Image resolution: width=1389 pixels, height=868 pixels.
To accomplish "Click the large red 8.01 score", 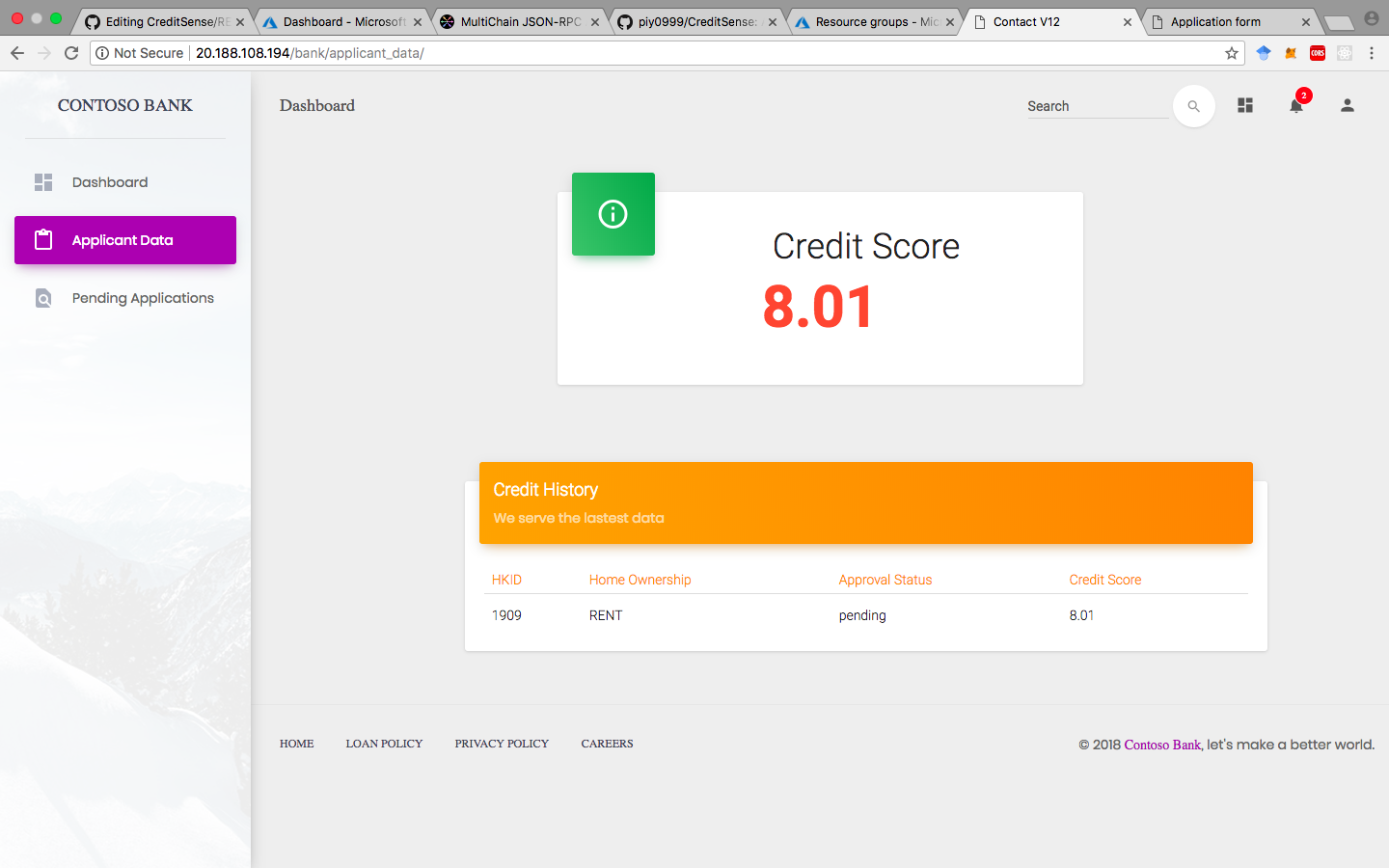I will coord(818,307).
